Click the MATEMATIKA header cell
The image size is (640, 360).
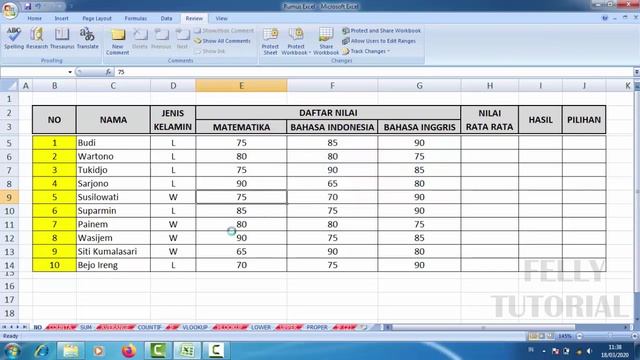[241, 127]
